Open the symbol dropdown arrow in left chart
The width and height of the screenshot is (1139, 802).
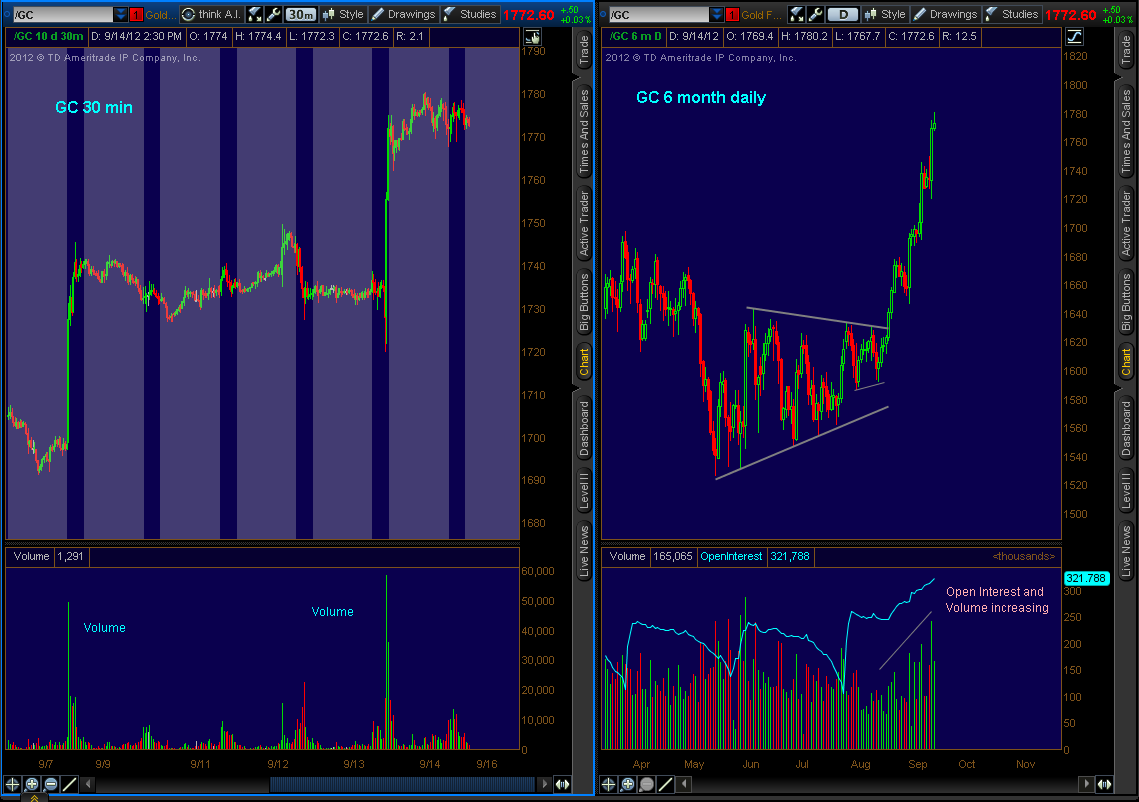click(121, 14)
